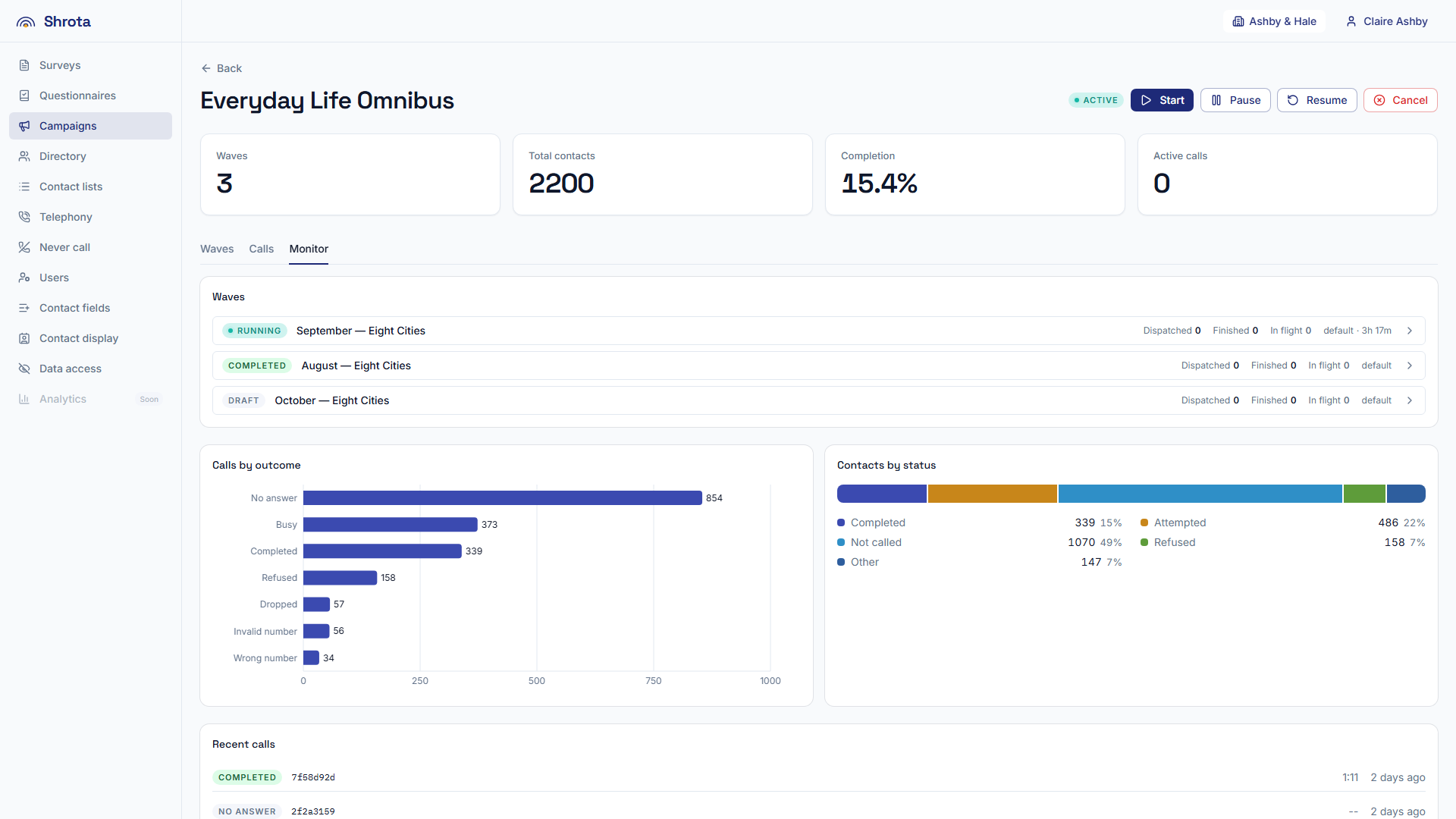
Task: Click the DRAFT badge on October wave
Action: coord(243,400)
